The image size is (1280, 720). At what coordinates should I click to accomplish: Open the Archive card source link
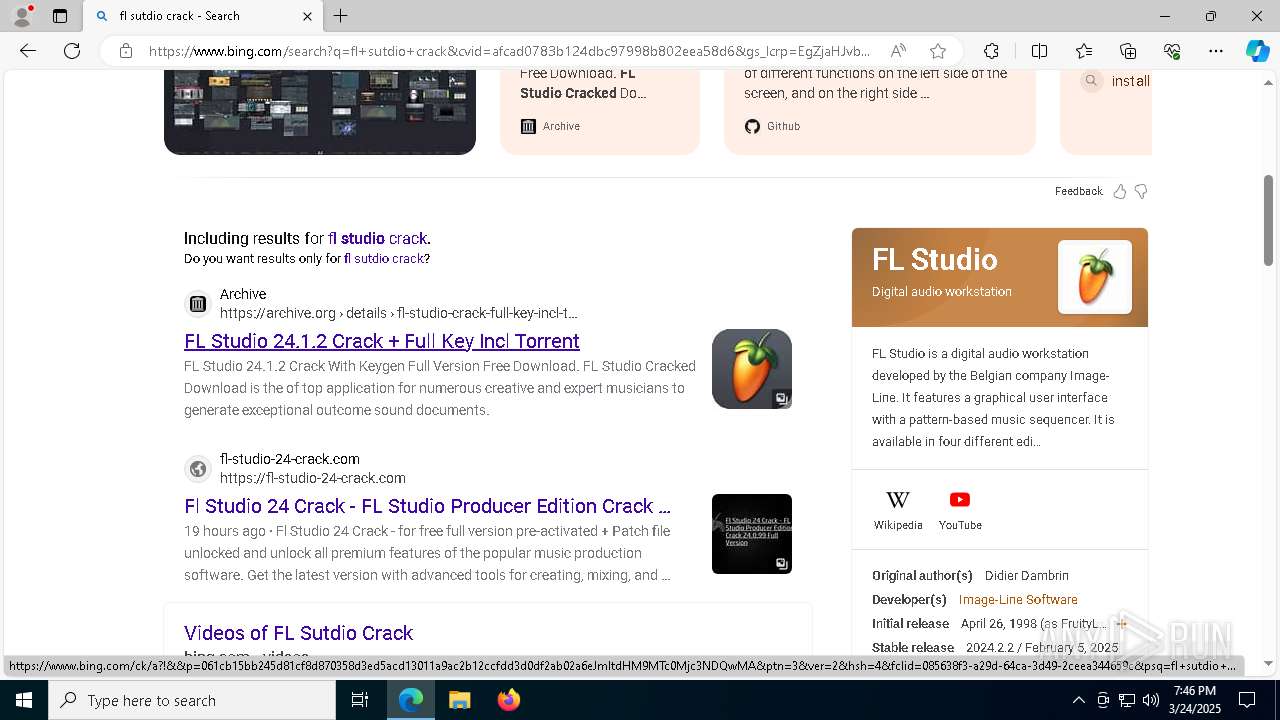[551, 126]
